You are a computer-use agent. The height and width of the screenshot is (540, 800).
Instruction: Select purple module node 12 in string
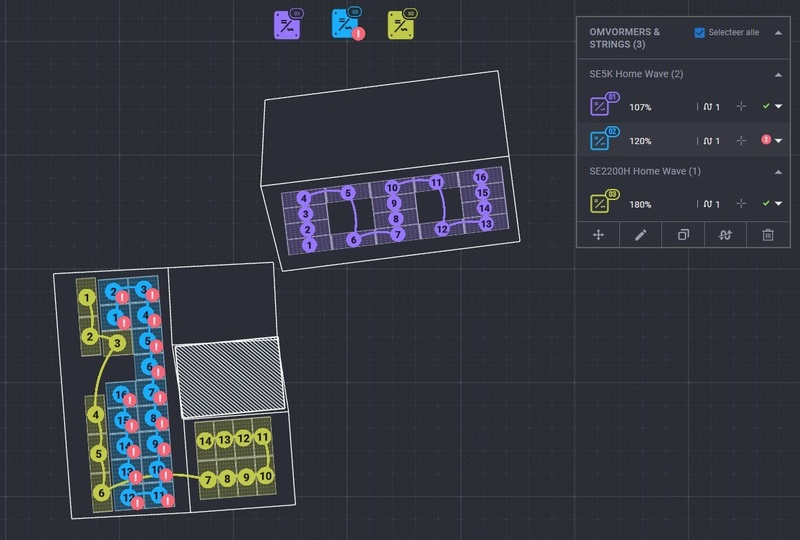[x=442, y=229]
